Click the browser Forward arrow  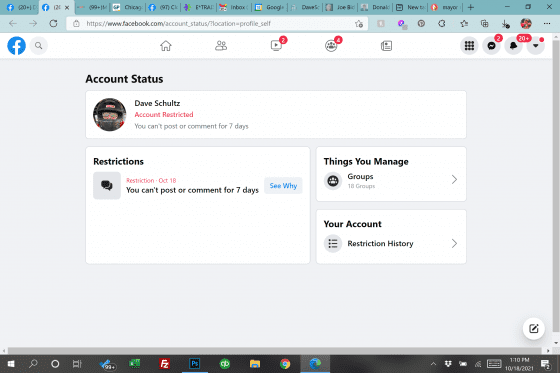(33, 24)
